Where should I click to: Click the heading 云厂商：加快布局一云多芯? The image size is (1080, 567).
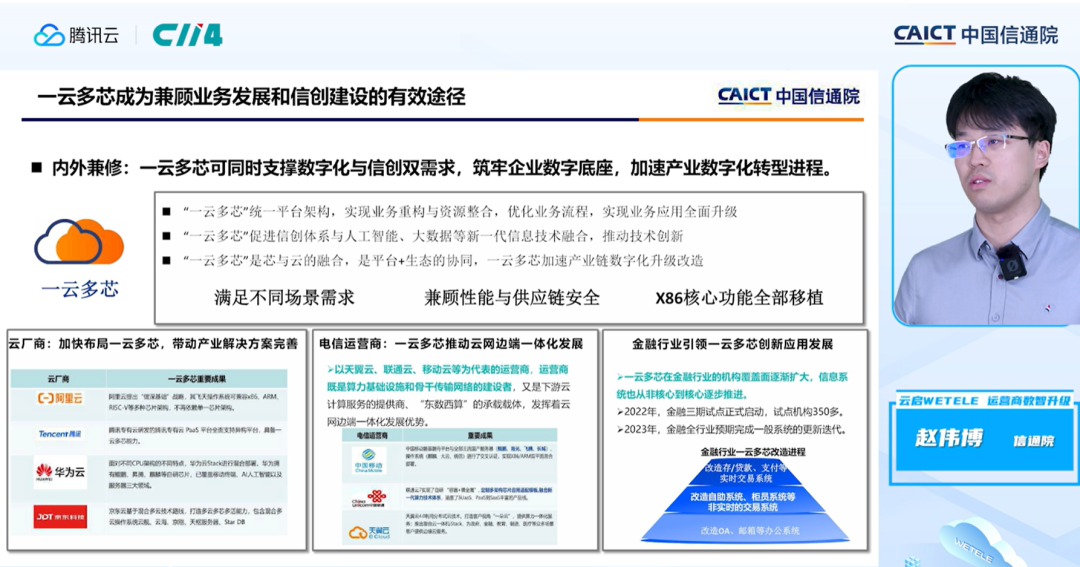[x=153, y=343]
